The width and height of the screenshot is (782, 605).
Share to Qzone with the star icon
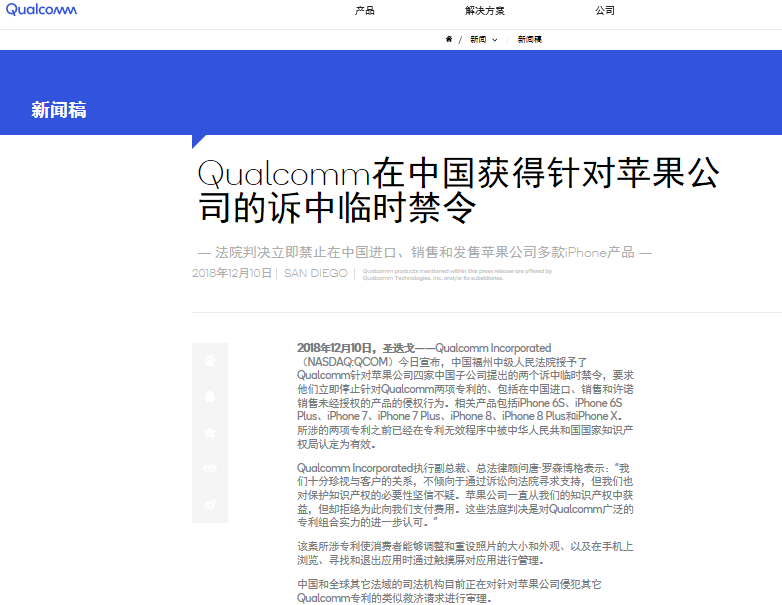pos(210,432)
